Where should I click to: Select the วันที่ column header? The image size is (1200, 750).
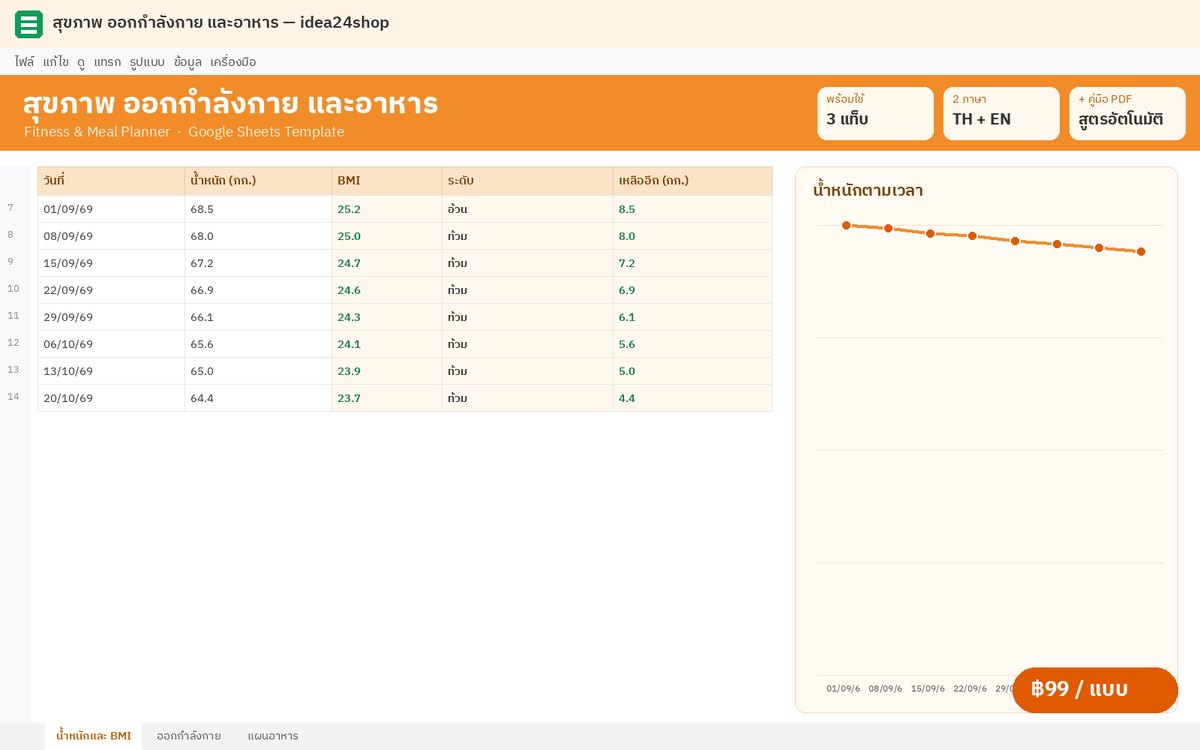111,181
